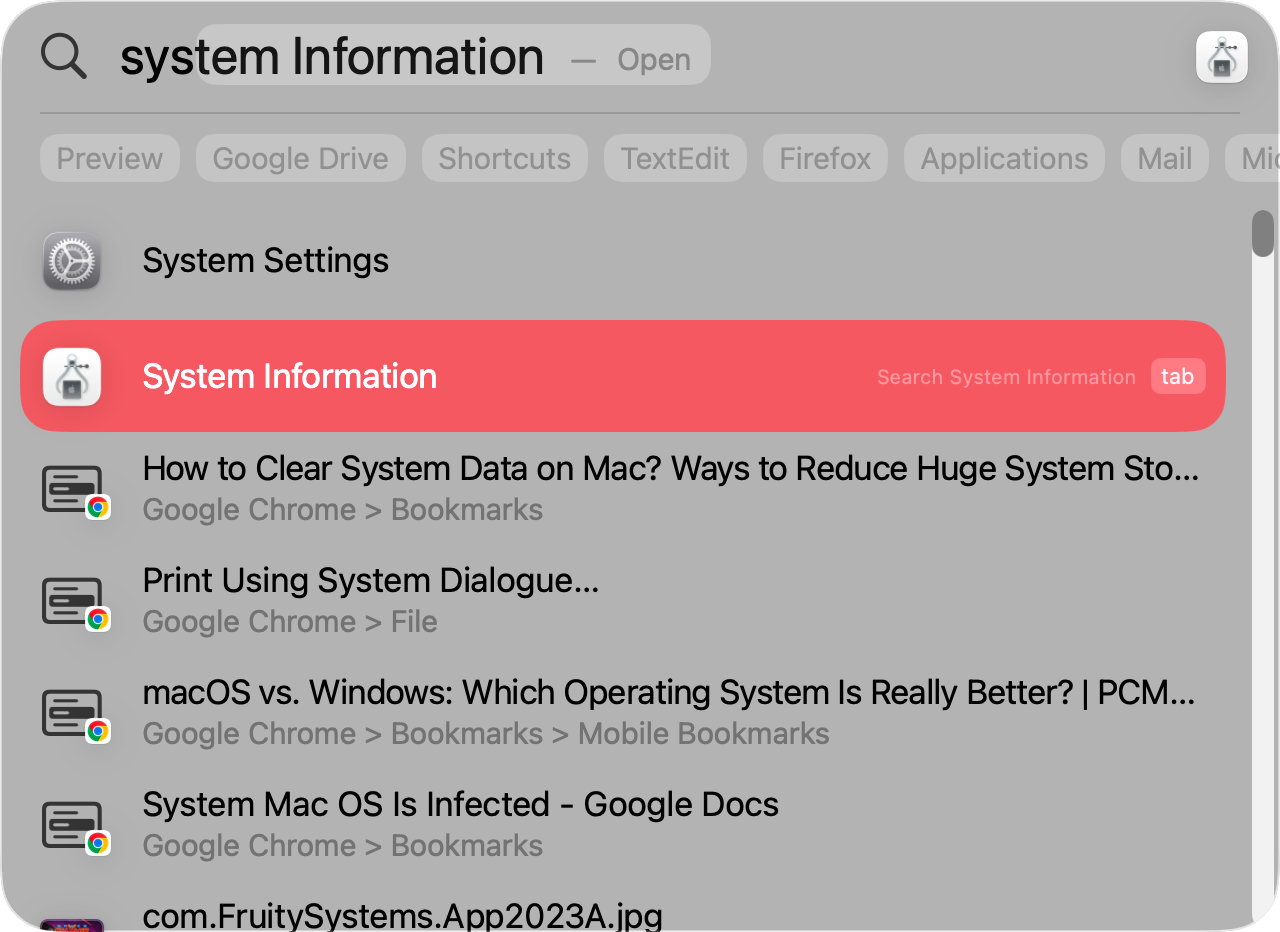Expand the Mobile Bookmarks breadcrumb
Screen dimensions: 1280x932
(x=703, y=734)
